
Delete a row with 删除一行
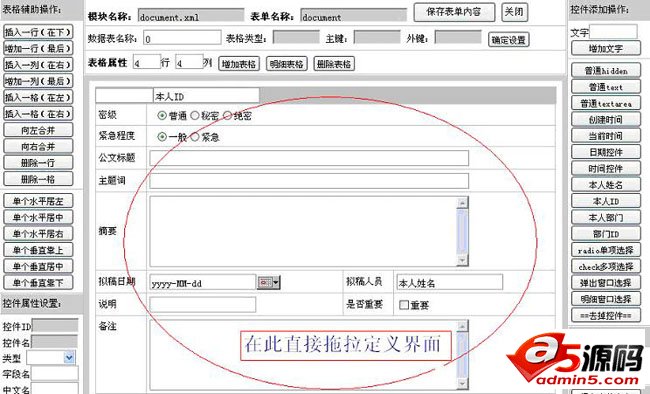coord(38,163)
